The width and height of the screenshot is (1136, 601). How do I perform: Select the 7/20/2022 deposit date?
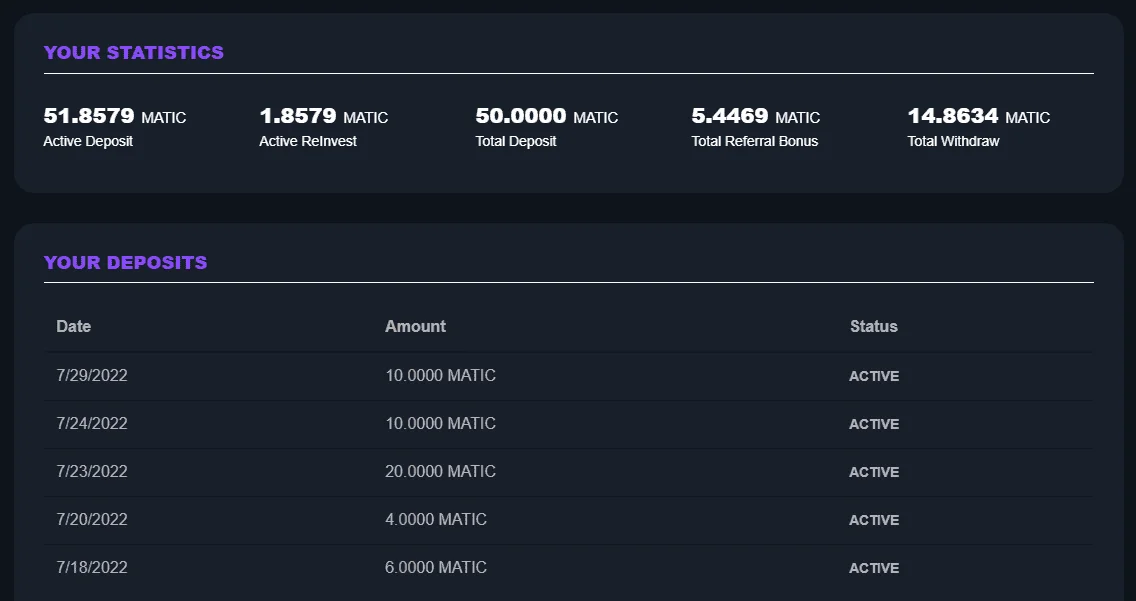(92, 519)
